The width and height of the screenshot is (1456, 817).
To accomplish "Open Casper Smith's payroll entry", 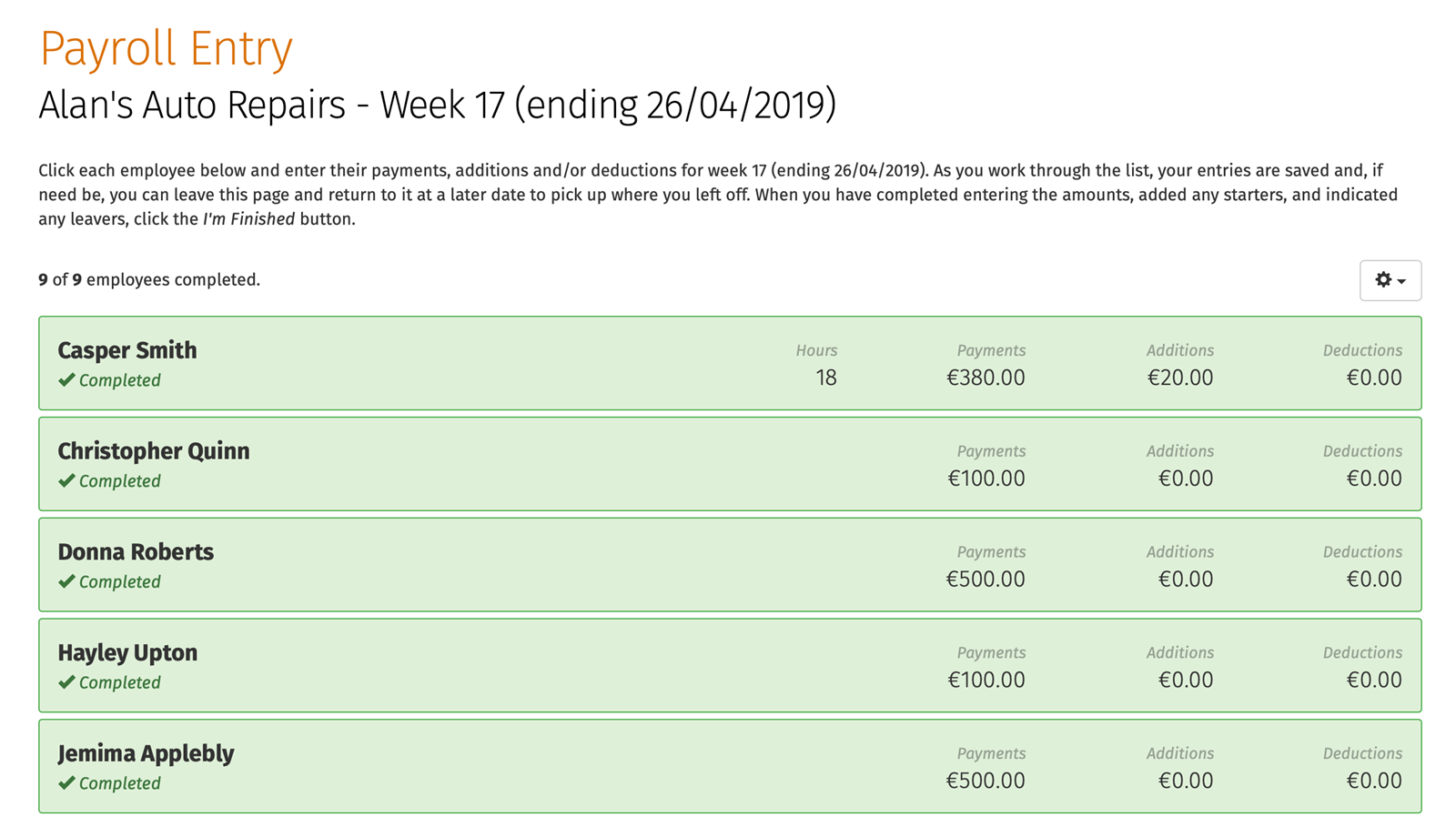I will 730,363.
